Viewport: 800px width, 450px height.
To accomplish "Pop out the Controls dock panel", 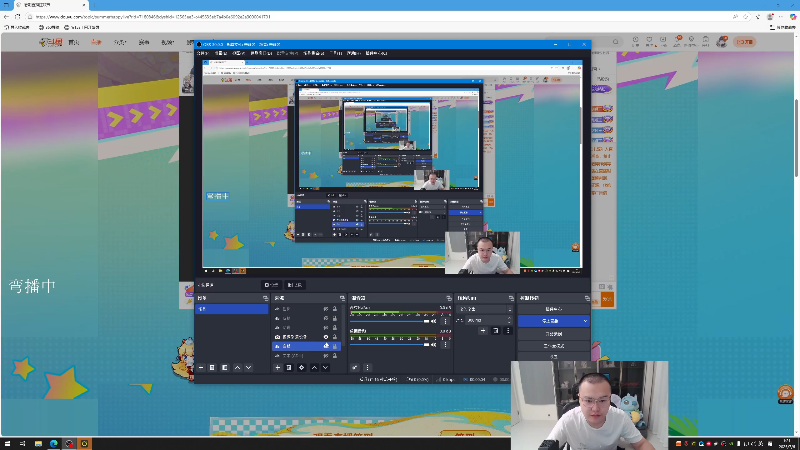I will coord(587,298).
